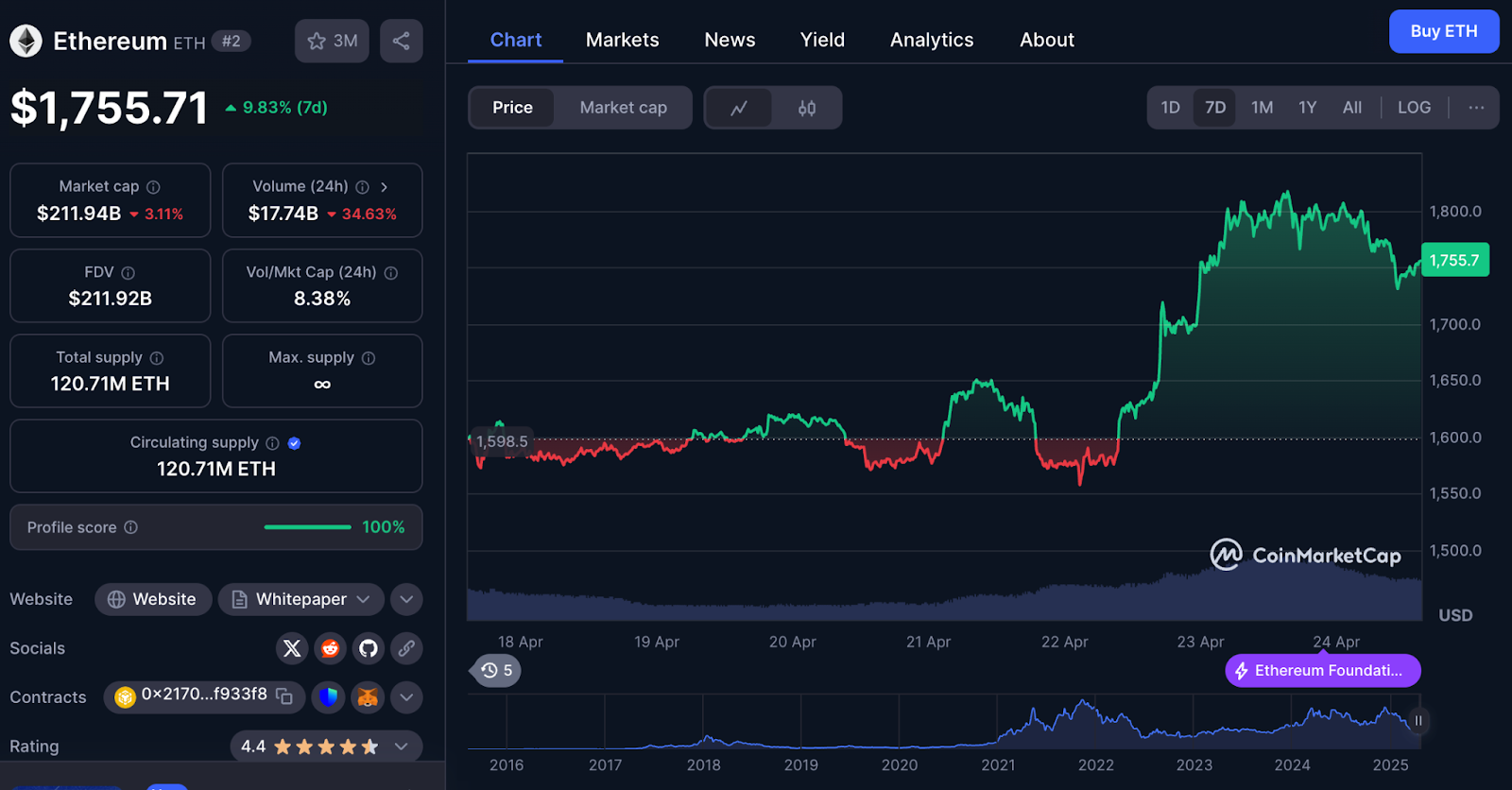
Task: Click Circulating supply info icon
Action: [x=272, y=443]
